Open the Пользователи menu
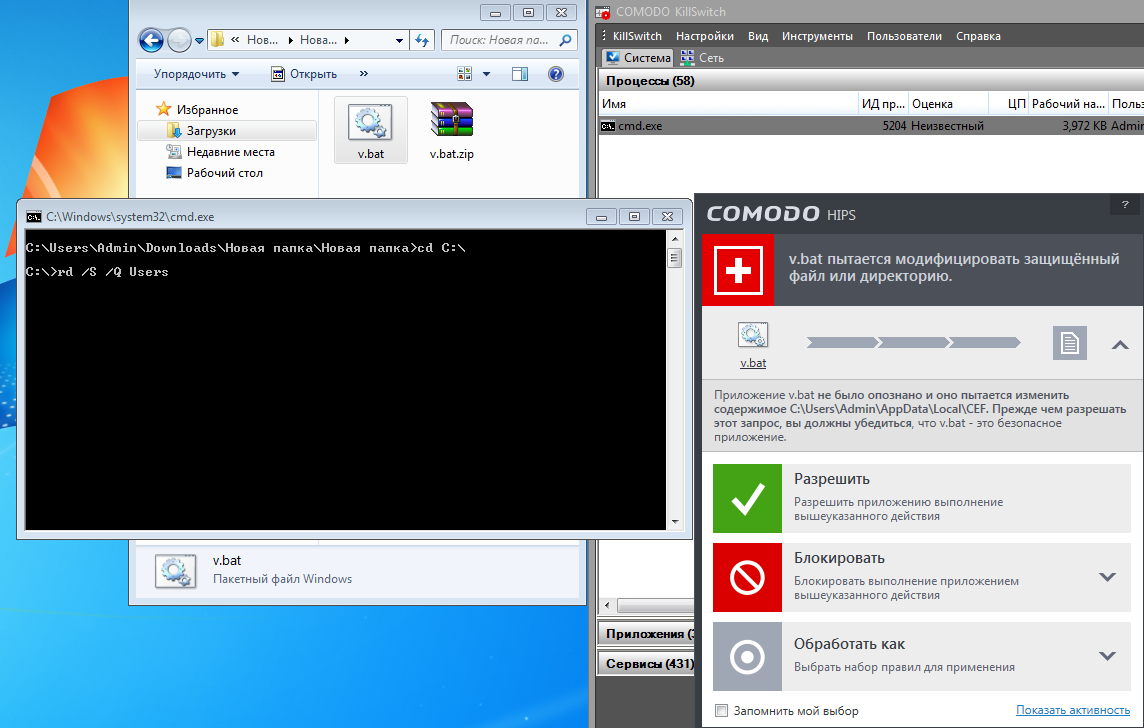Image resolution: width=1144 pixels, height=728 pixels. (x=904, y=36)
